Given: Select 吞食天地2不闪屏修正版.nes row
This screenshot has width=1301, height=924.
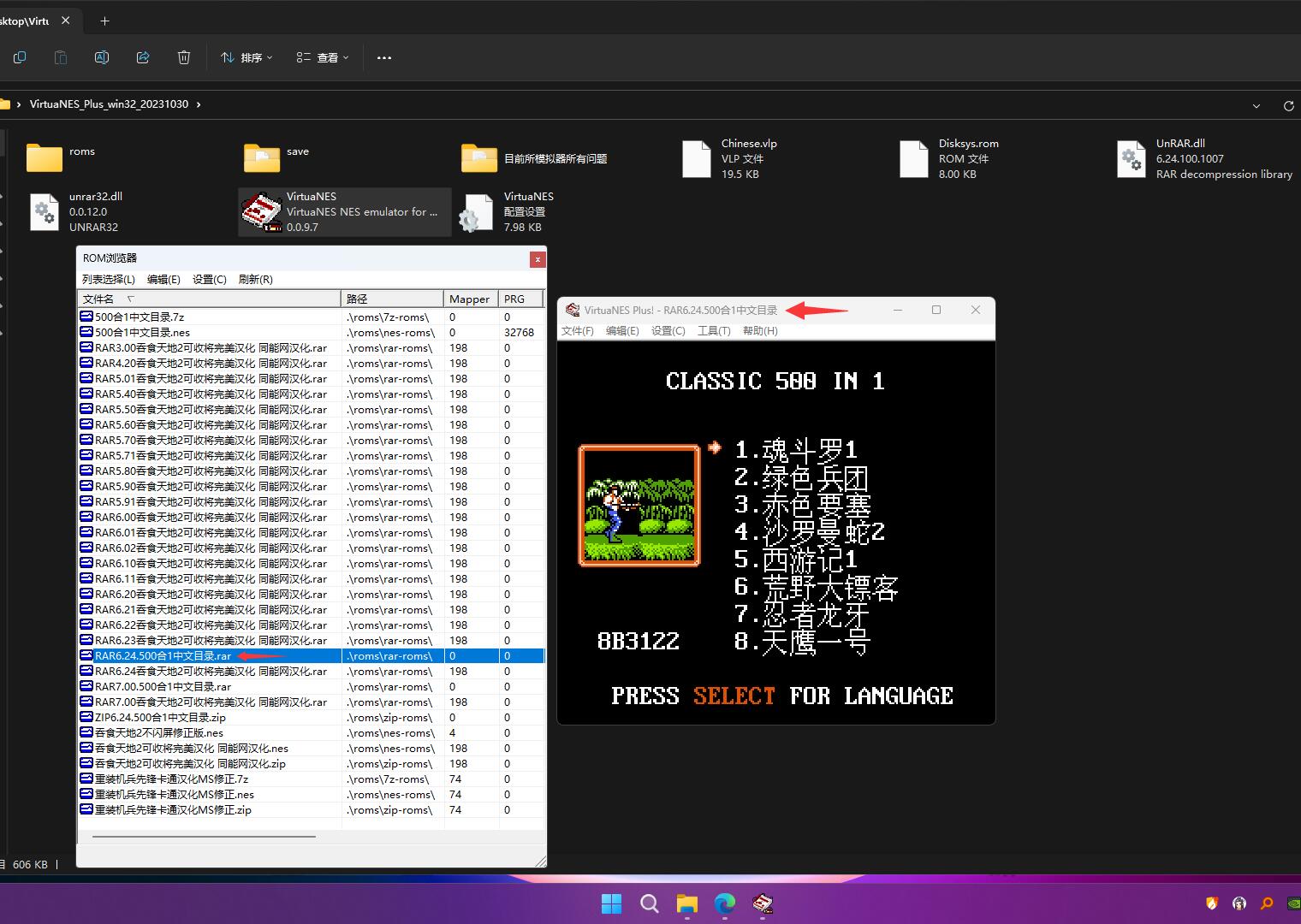Looking at the screenshot, I should (312, 732).
